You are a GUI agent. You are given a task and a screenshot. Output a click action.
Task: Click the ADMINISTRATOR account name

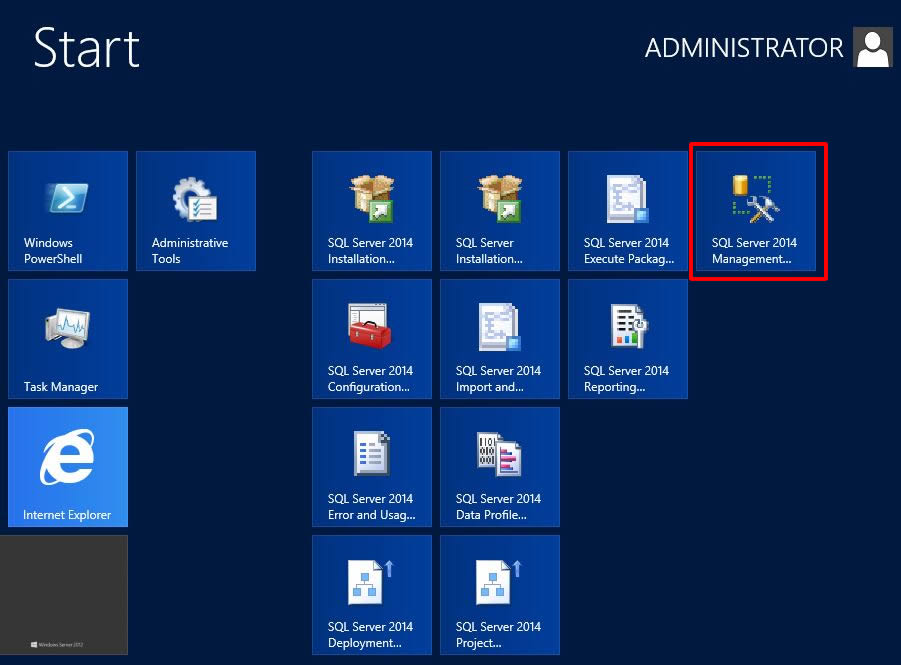(743, 48)
